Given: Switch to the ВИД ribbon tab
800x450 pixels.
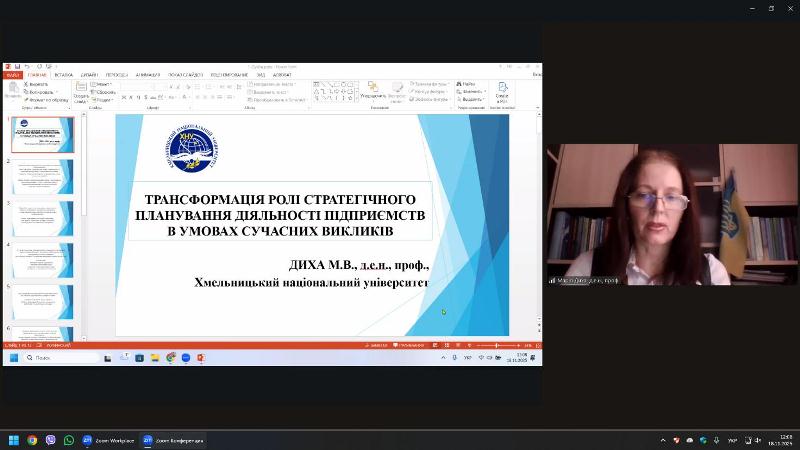Looking at the screenshot, I should [x=261, y=75].
